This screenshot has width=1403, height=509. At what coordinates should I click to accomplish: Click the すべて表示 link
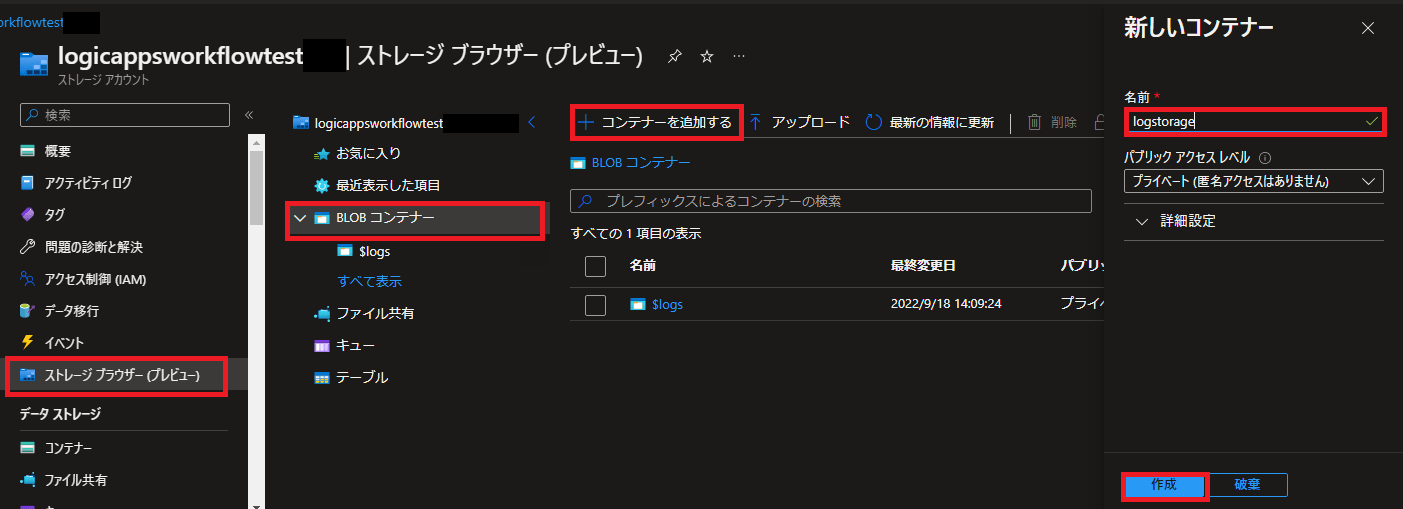coord(370,282)
